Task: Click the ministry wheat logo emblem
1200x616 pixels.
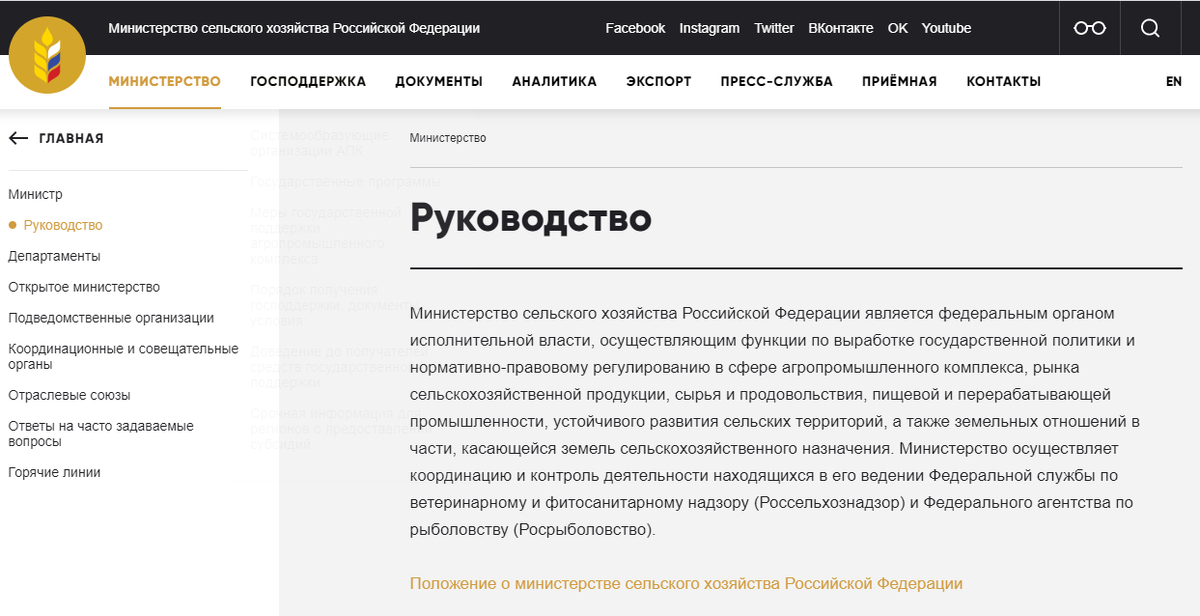Action: point(47,55)
